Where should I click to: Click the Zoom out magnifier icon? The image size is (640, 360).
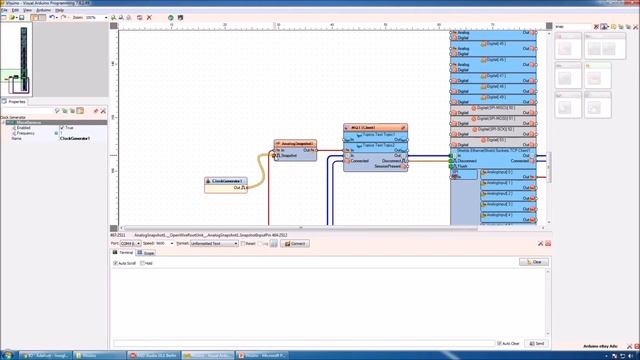point(121,18)
